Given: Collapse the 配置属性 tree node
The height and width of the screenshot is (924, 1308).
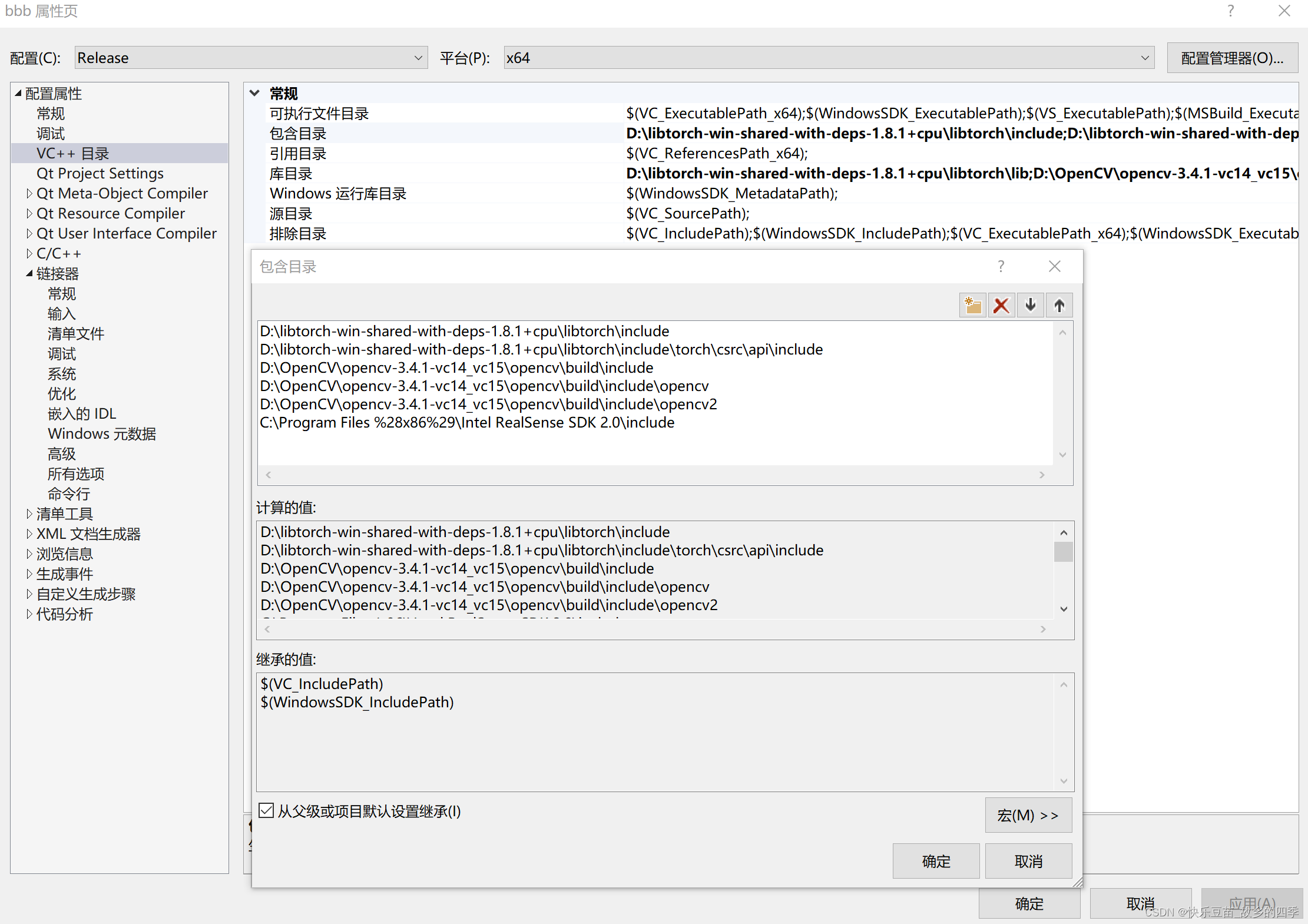Looking at the screenshot, I should click(18, 93).
